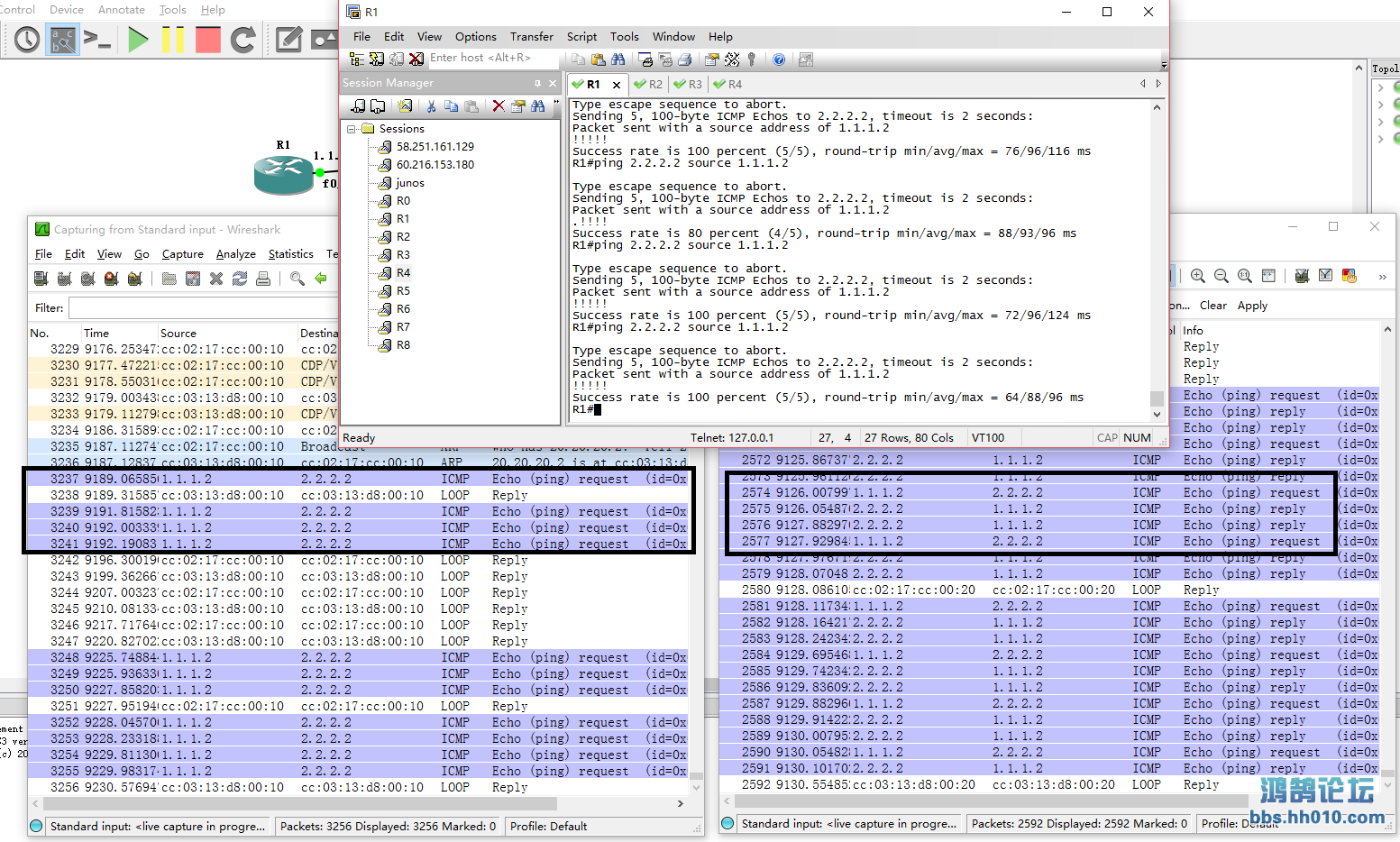This screenshot has width=1400, height=842.
Task: Click the Paste icon in the SecureCRT main toolbar
Action: (598, 59)
